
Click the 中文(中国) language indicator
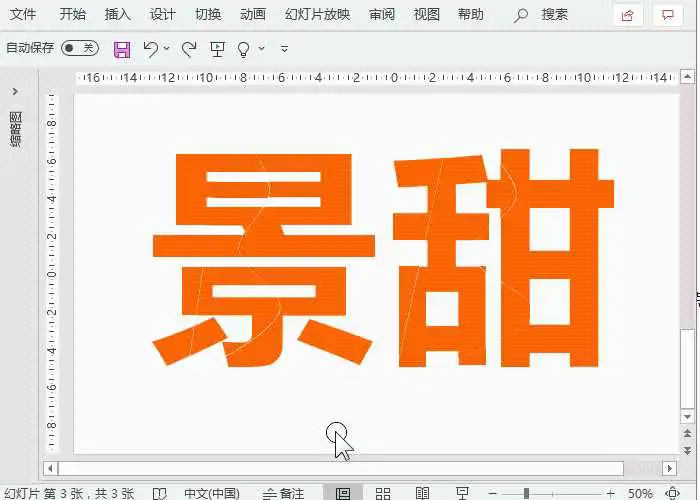tap(212, 493)
